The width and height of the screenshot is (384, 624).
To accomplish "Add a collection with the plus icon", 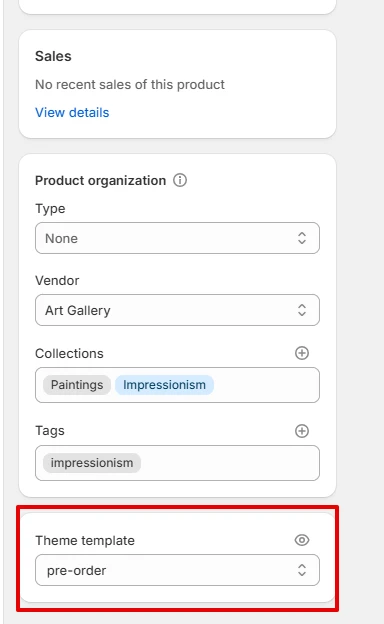I will [x=302, y=353].
